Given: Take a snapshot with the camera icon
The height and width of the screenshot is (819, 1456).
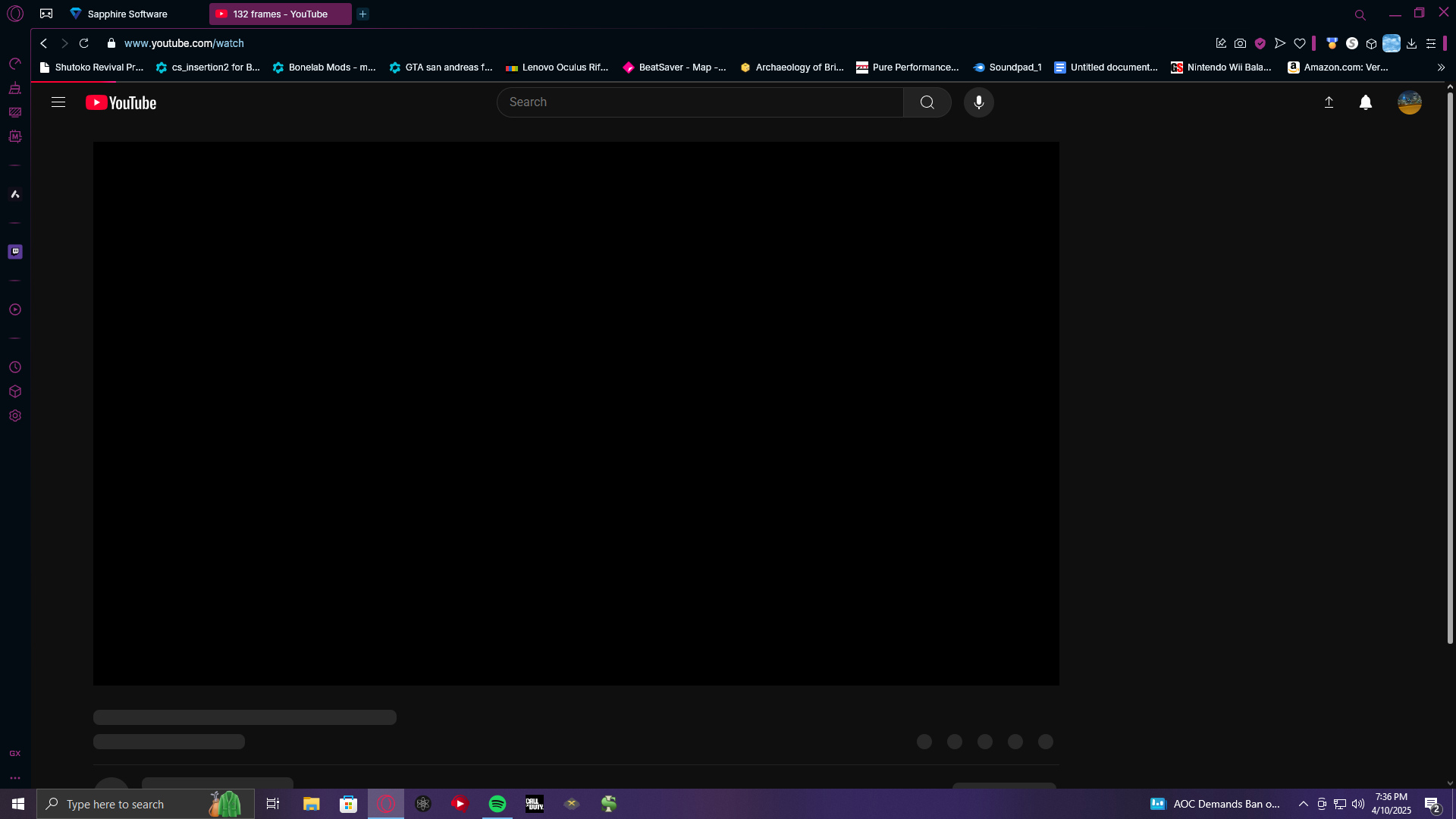Looking at the screenshot, I should 1240,43.
